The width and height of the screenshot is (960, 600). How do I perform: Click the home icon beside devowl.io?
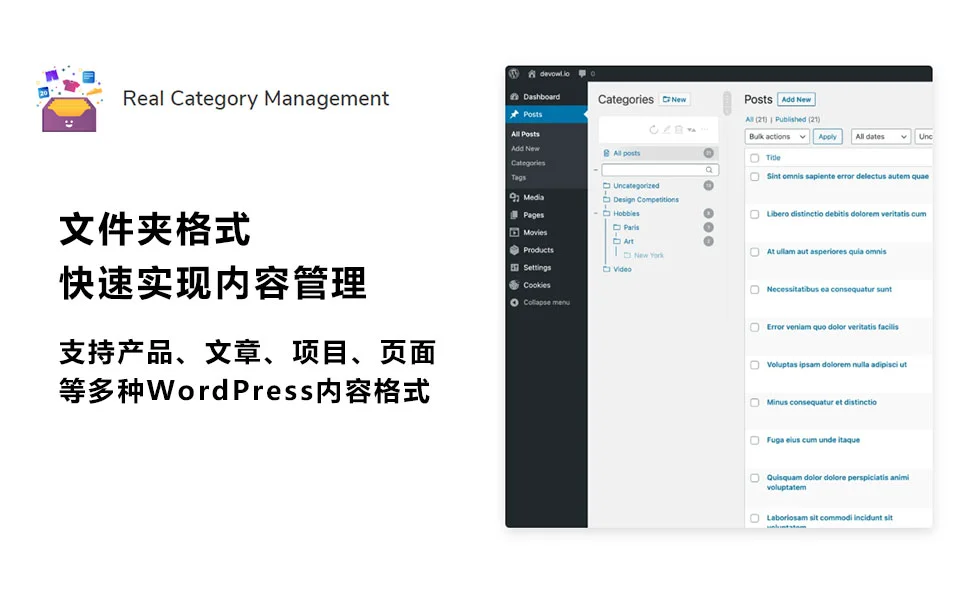(x=531, y=73)
